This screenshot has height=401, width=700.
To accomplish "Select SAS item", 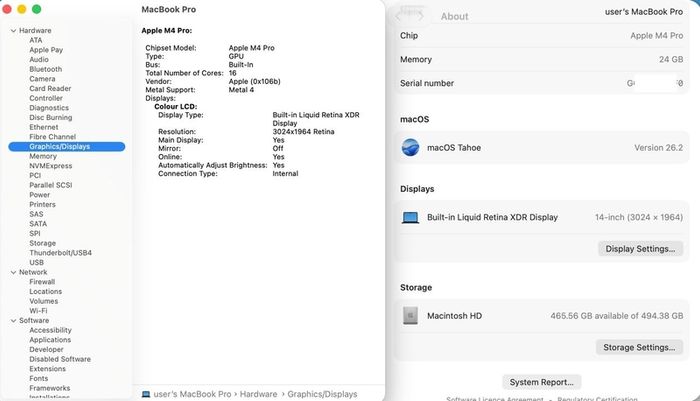I will point(36,214).
